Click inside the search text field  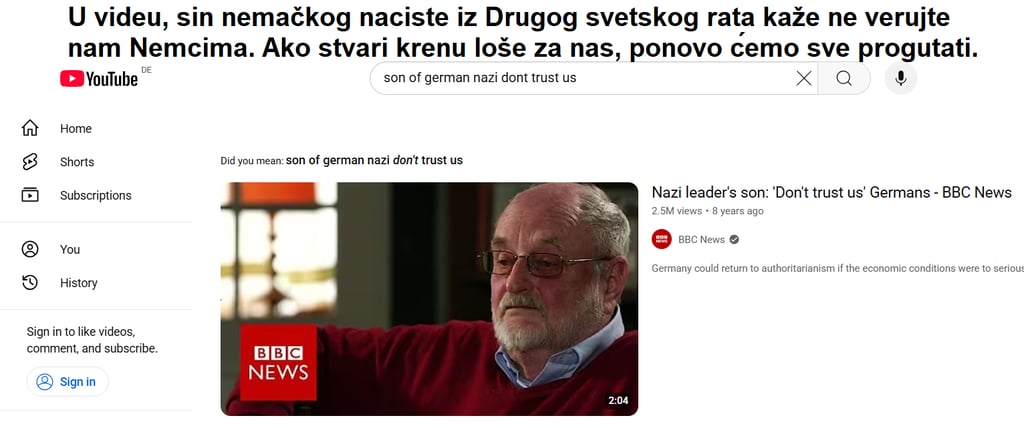tap(581, 78)
